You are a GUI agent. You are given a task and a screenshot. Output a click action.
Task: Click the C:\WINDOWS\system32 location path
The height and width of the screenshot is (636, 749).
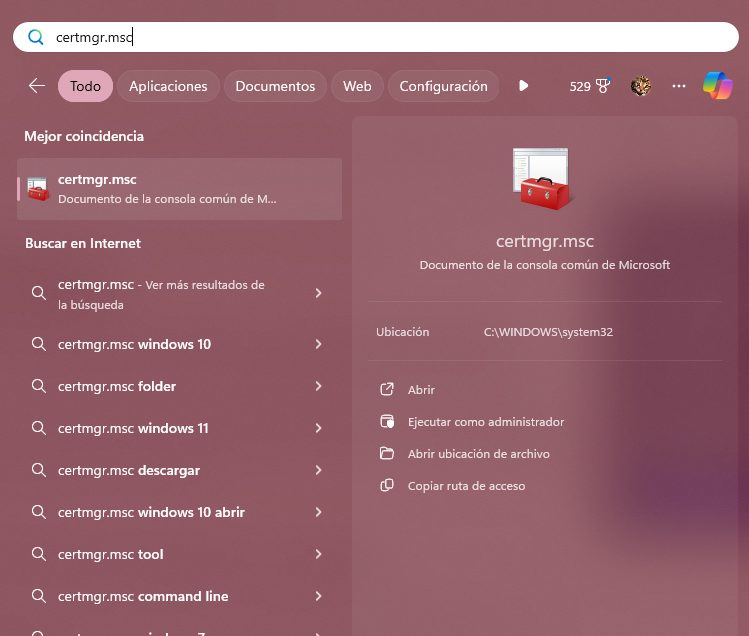click(548, 332)
